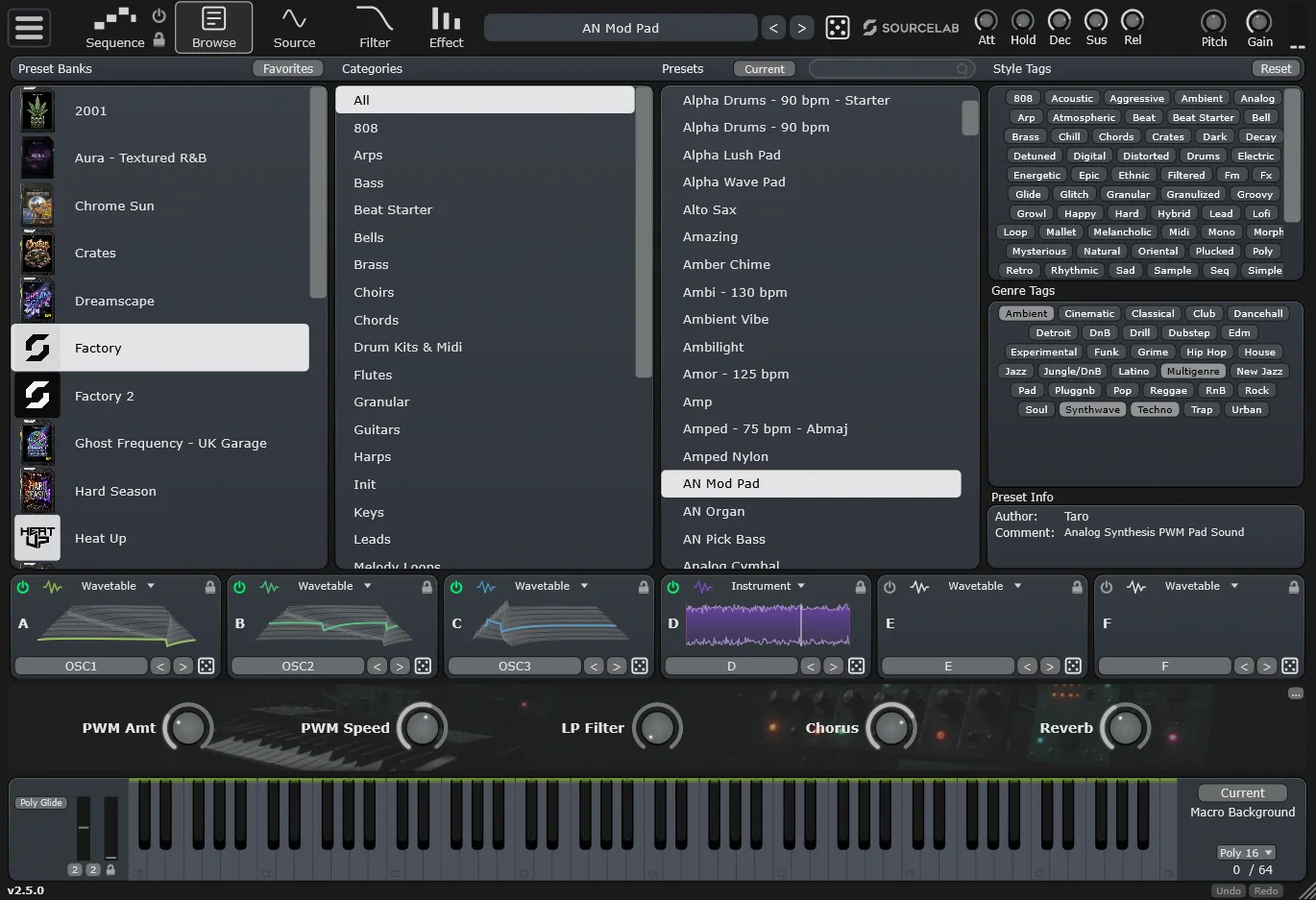Viewport: 1316px width, 900px height.
Task: Open oscillator B Wavetable type dropdown
Action: [334, 586]
